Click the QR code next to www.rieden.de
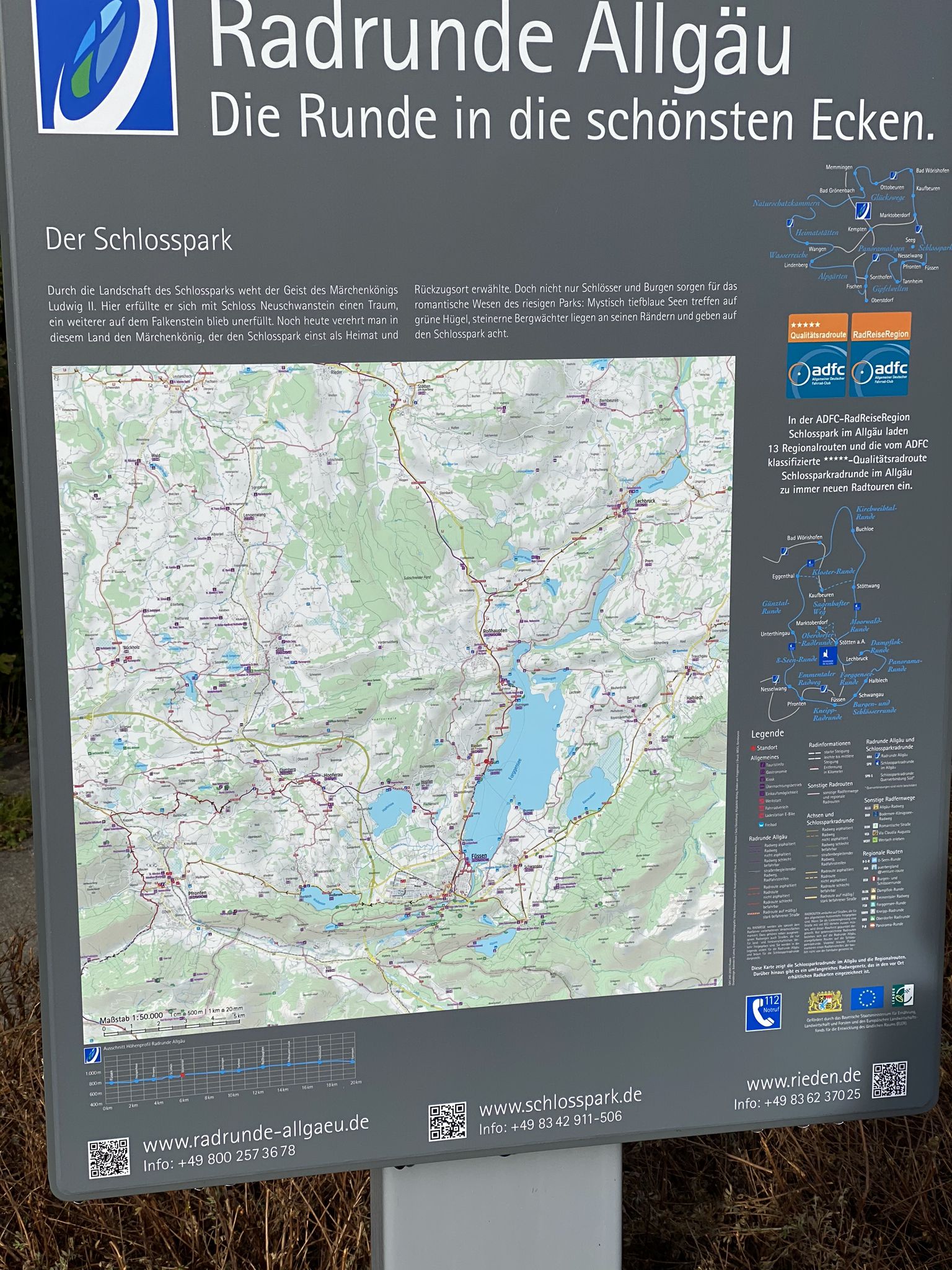This screenshot has height=1270, width=952. 890,1080
